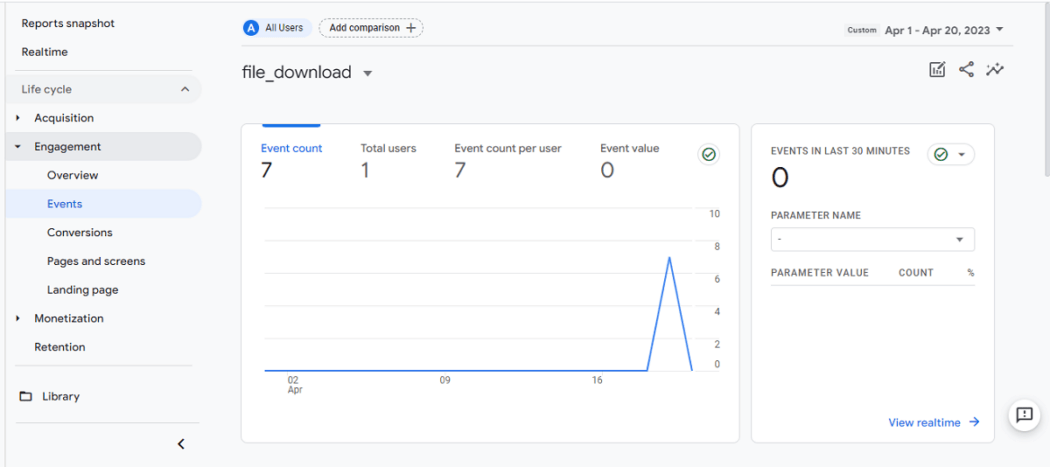Collapse the Life cycle section
Image resolution: width=1050 pixels, height=467 pixels.
185,89
